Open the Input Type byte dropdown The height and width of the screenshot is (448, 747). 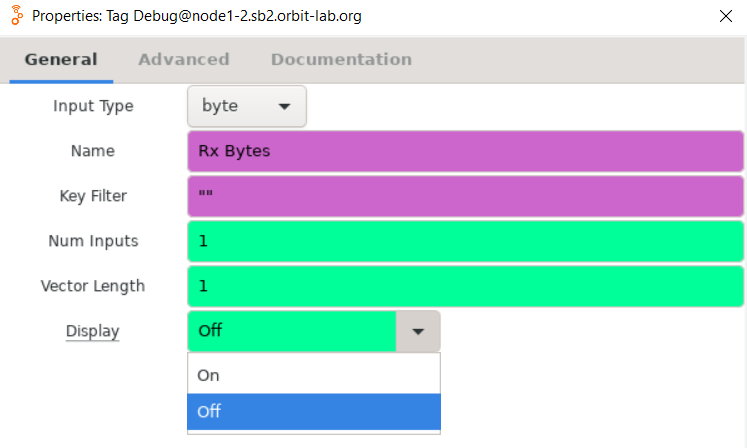coord(246,106)
